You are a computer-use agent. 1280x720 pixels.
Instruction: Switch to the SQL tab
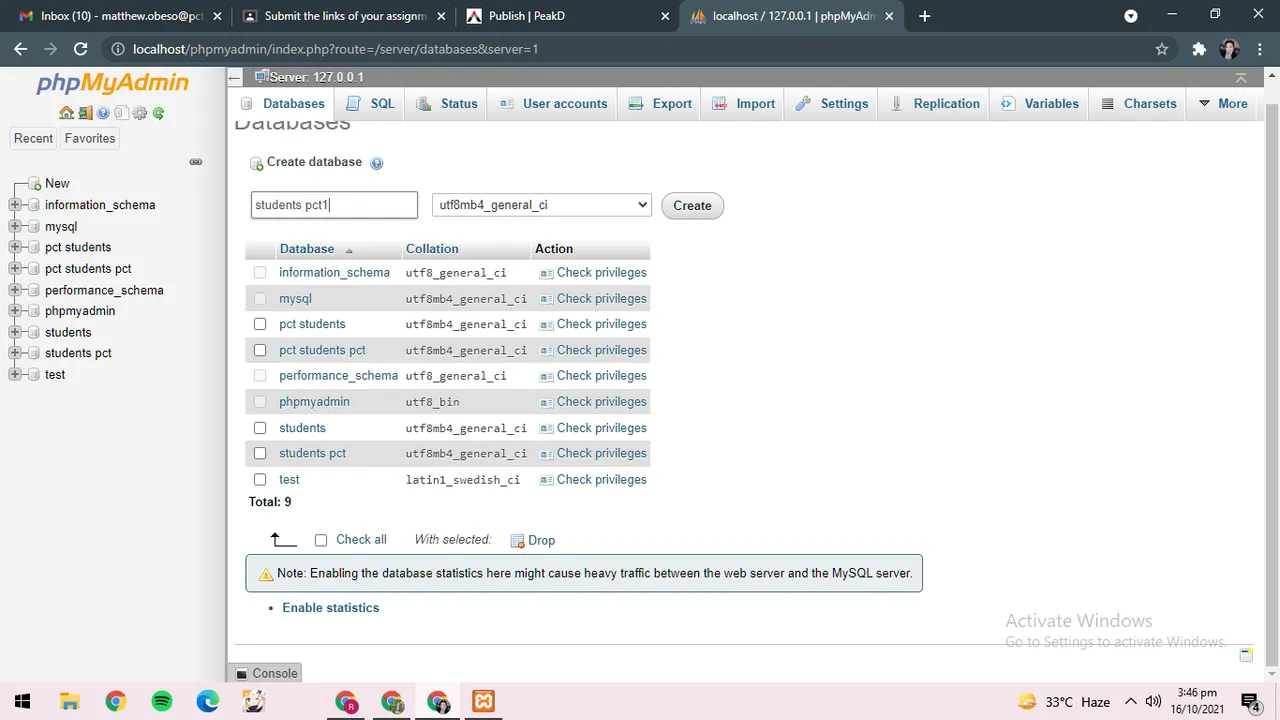coord(370,104)
